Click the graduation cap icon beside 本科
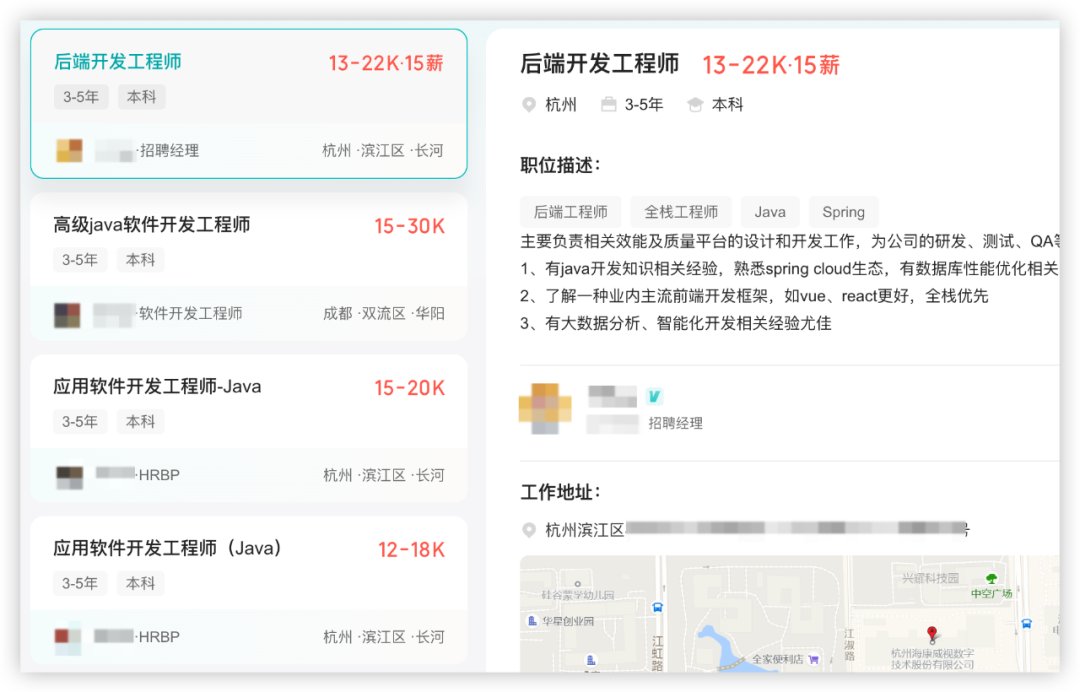 tap(695, 105)
